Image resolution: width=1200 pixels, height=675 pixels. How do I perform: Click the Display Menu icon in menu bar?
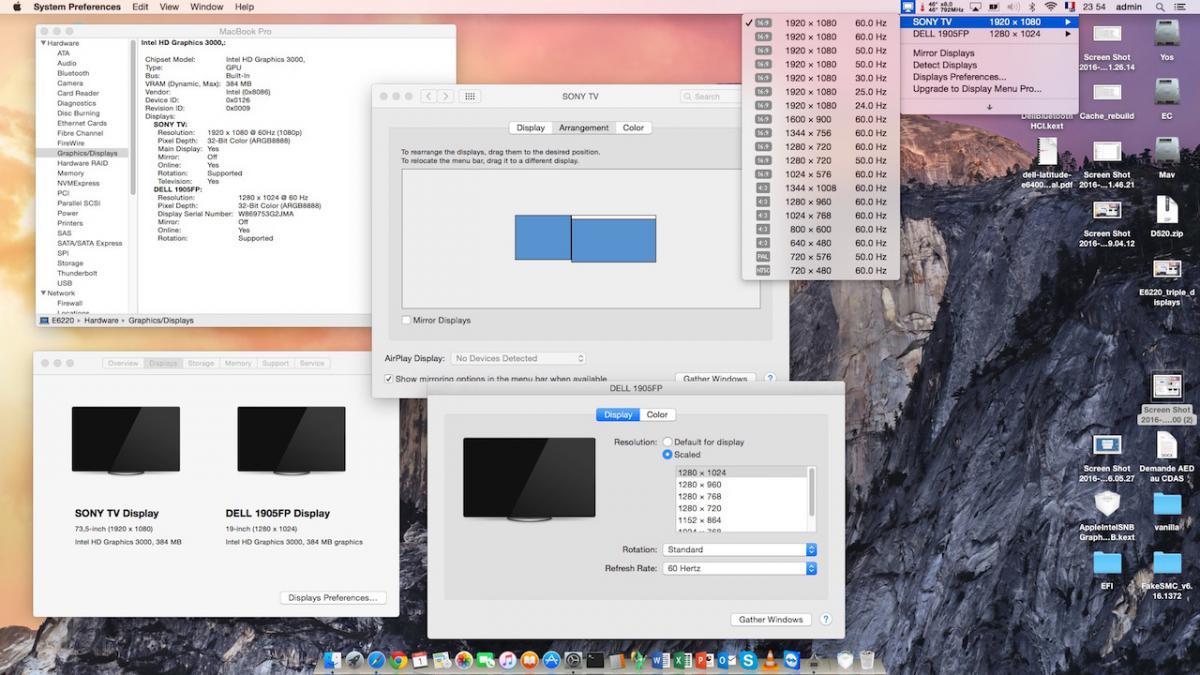tap(908, 6)
